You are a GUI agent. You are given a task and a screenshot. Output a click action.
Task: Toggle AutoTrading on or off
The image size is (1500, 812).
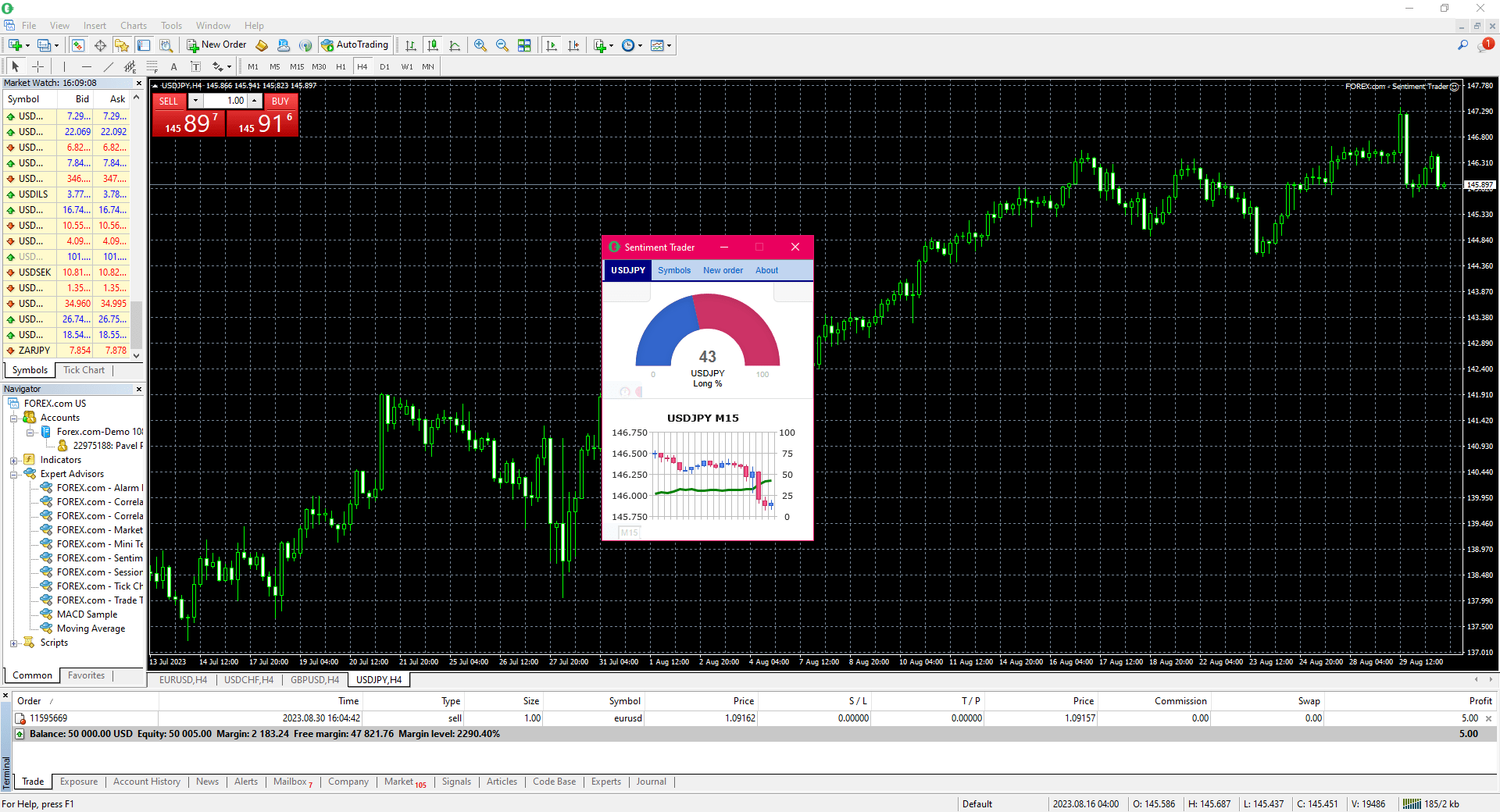(x=355, y=45)
